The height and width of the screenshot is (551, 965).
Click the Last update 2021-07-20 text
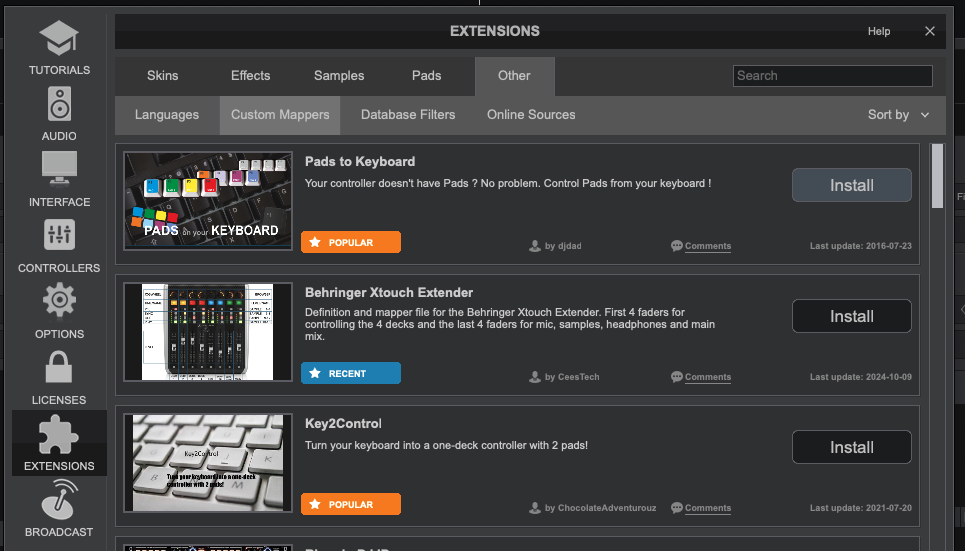coord(860,508)
